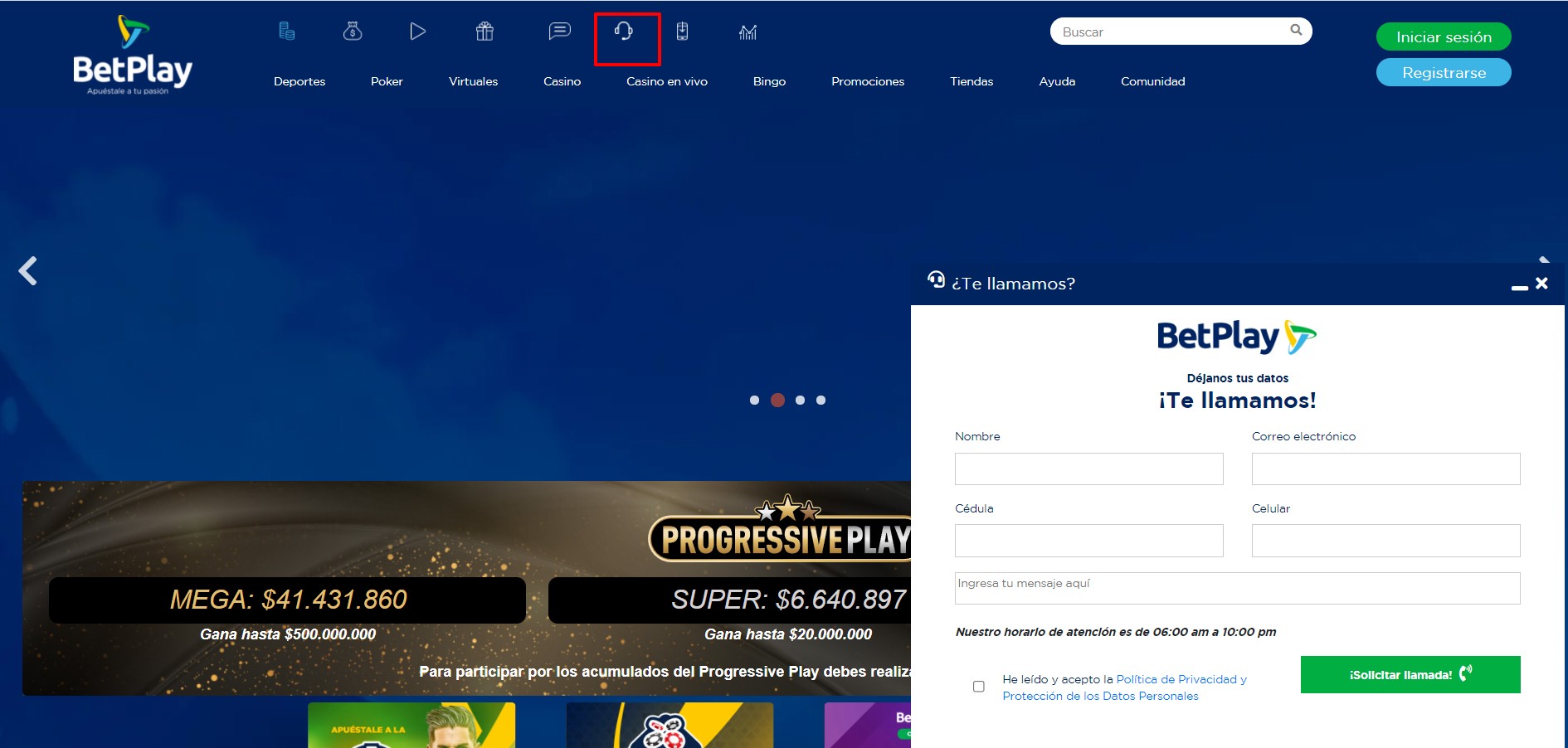This screenshot has height=748, width=1568.
Task: Open Casino menu item
Action: coord(562,81)
